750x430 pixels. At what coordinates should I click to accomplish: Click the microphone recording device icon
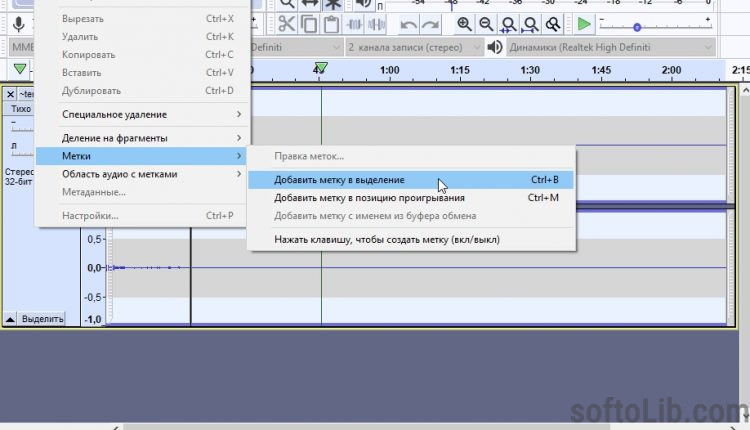point(19,24)
